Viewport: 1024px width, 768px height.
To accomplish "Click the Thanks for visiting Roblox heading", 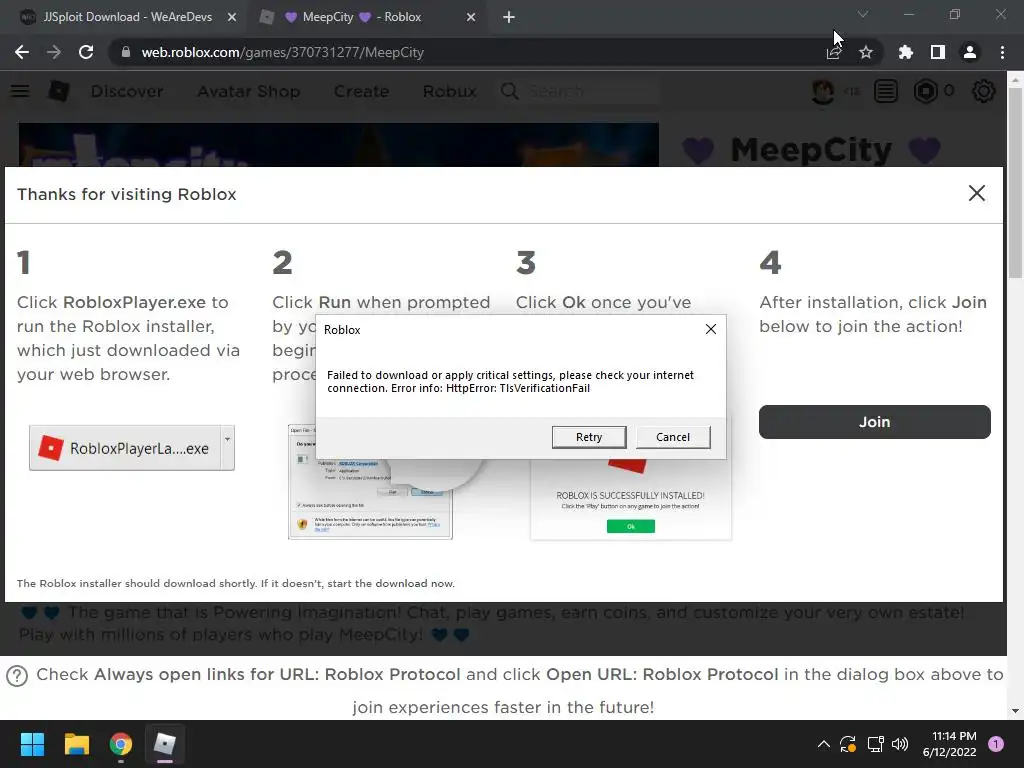I will coord(127,194).
